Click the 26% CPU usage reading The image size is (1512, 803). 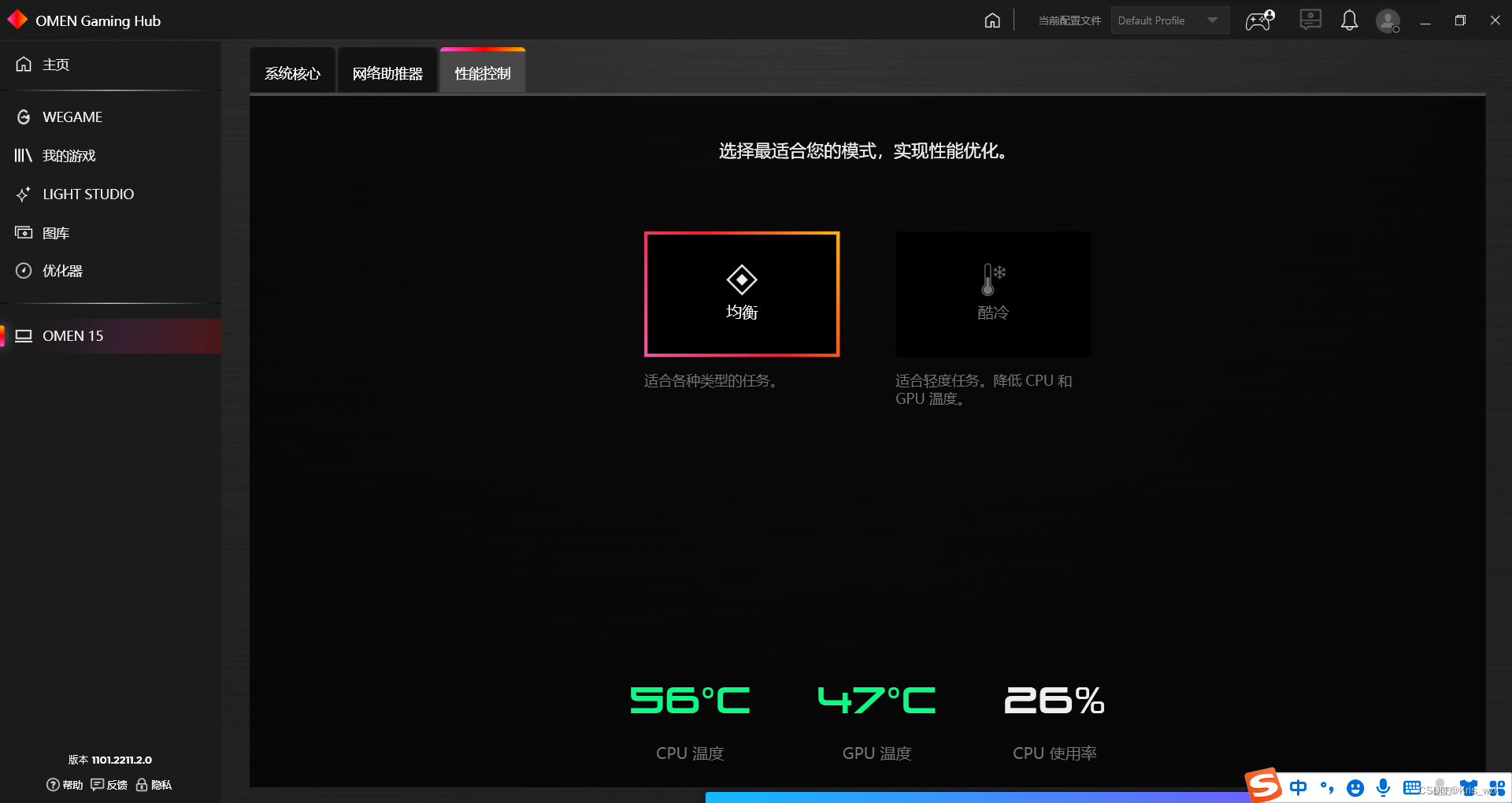(1054, 700)
